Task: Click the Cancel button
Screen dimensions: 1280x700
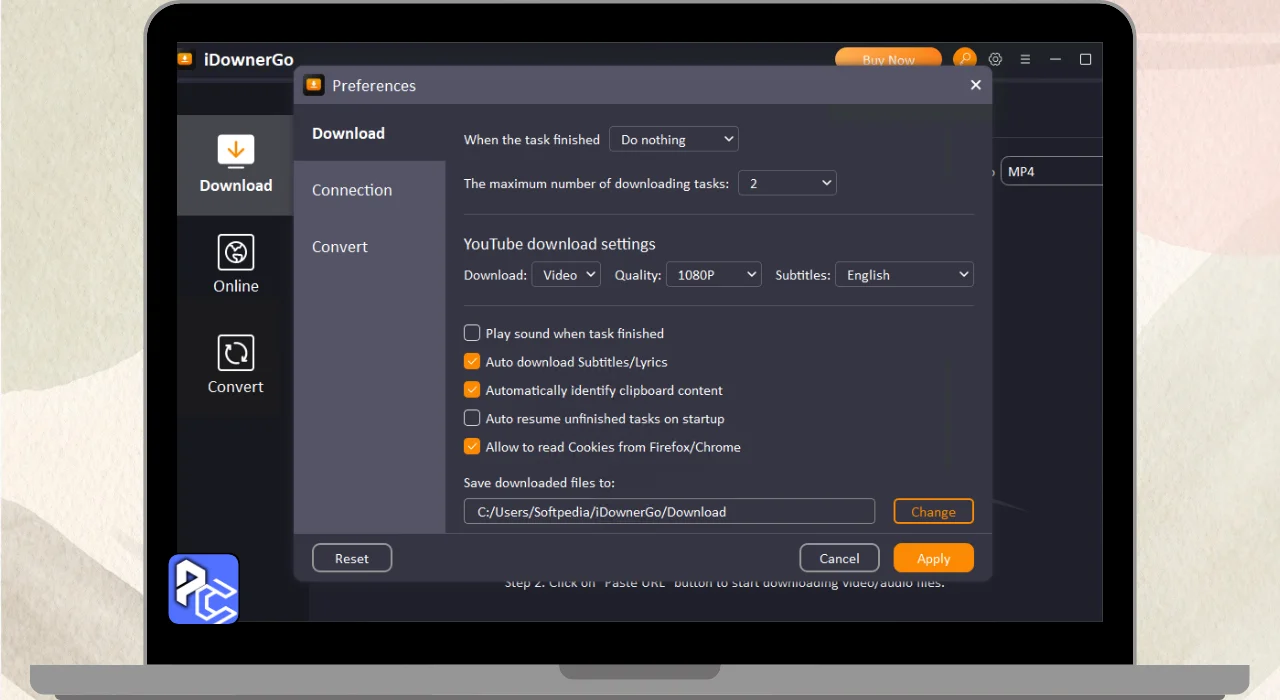Action: [x=839, y=558]
